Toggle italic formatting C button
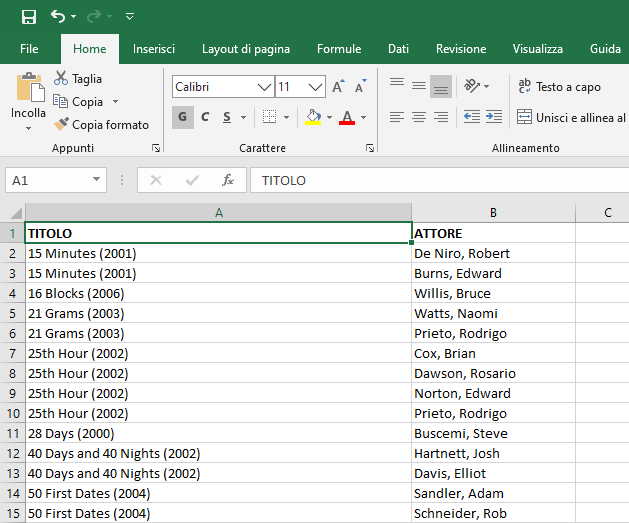This screenshot has width=629, height=523. pos(205,117)
